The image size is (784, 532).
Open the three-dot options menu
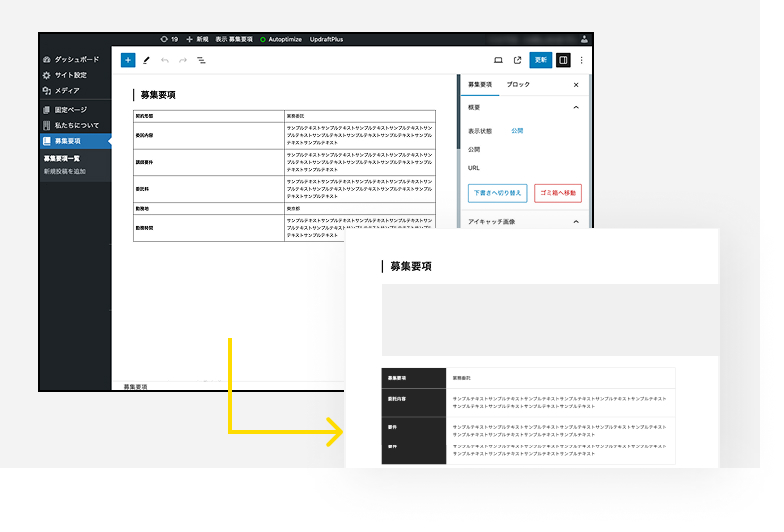point(582,60)
